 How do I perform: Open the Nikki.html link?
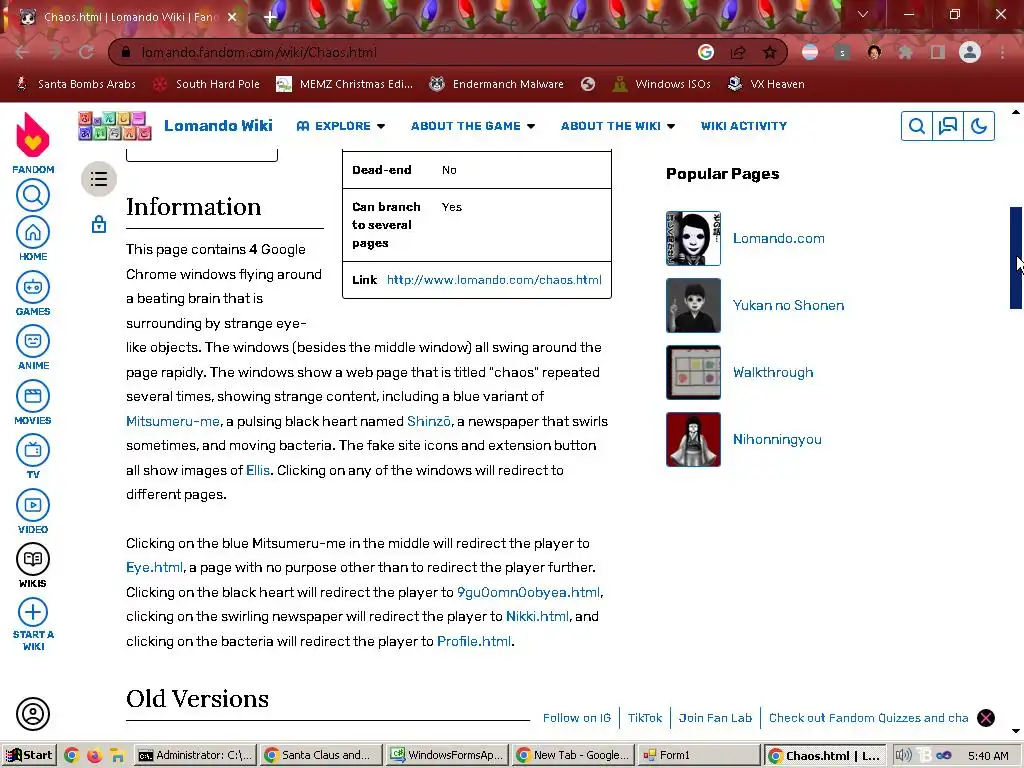point(537,616)
